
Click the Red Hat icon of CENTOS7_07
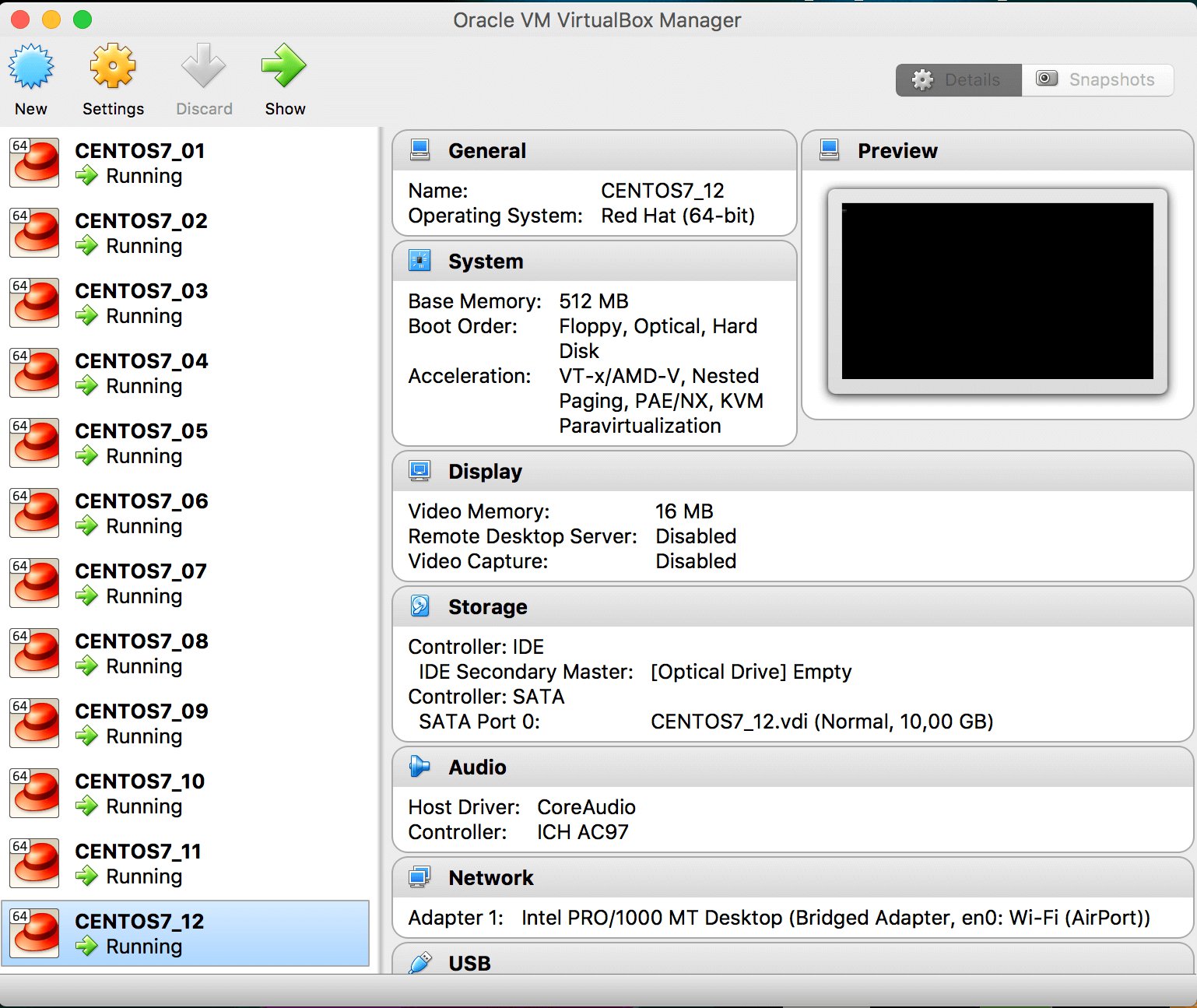(34, 583)
